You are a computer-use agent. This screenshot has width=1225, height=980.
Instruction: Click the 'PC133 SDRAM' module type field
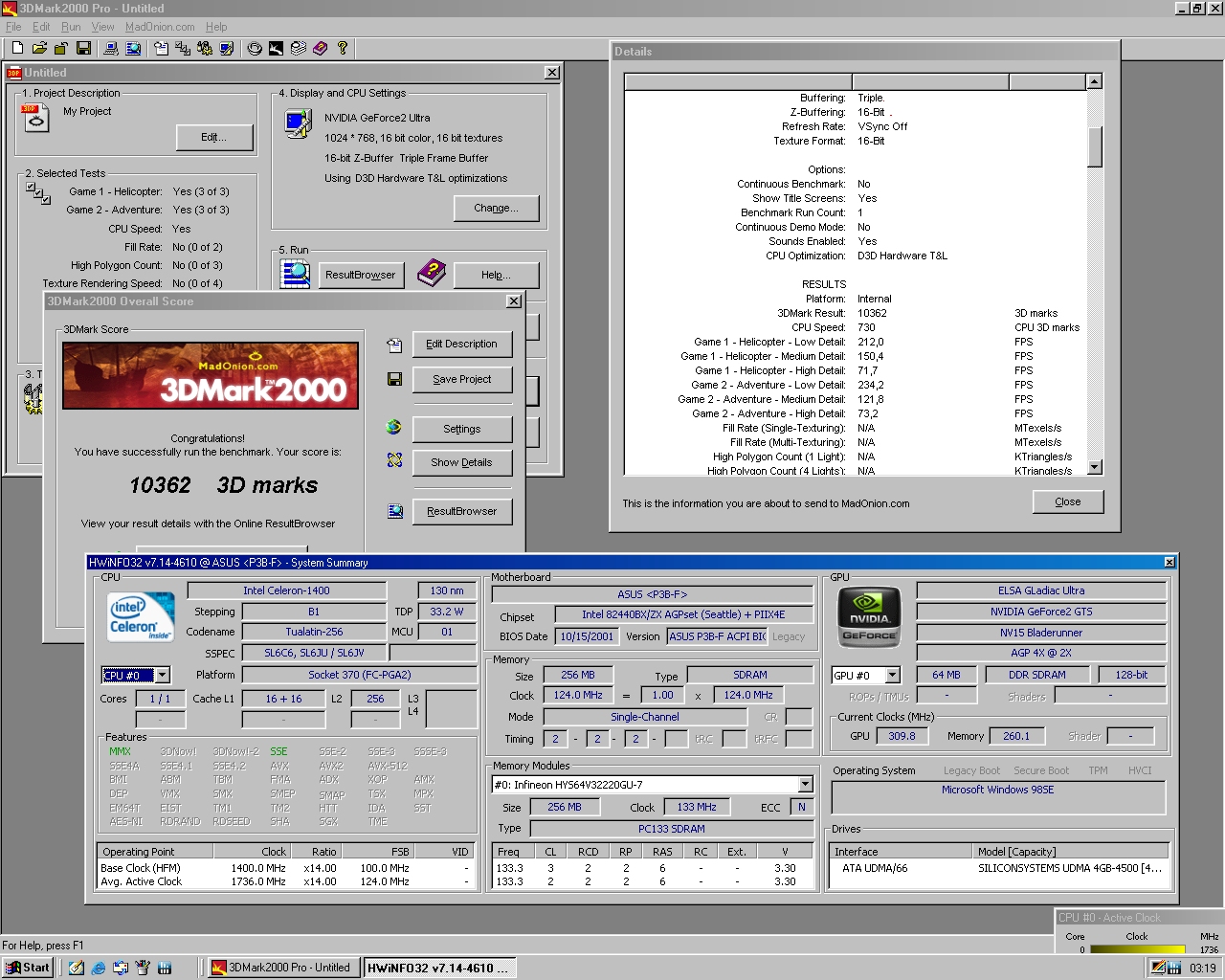coord(671,829)
